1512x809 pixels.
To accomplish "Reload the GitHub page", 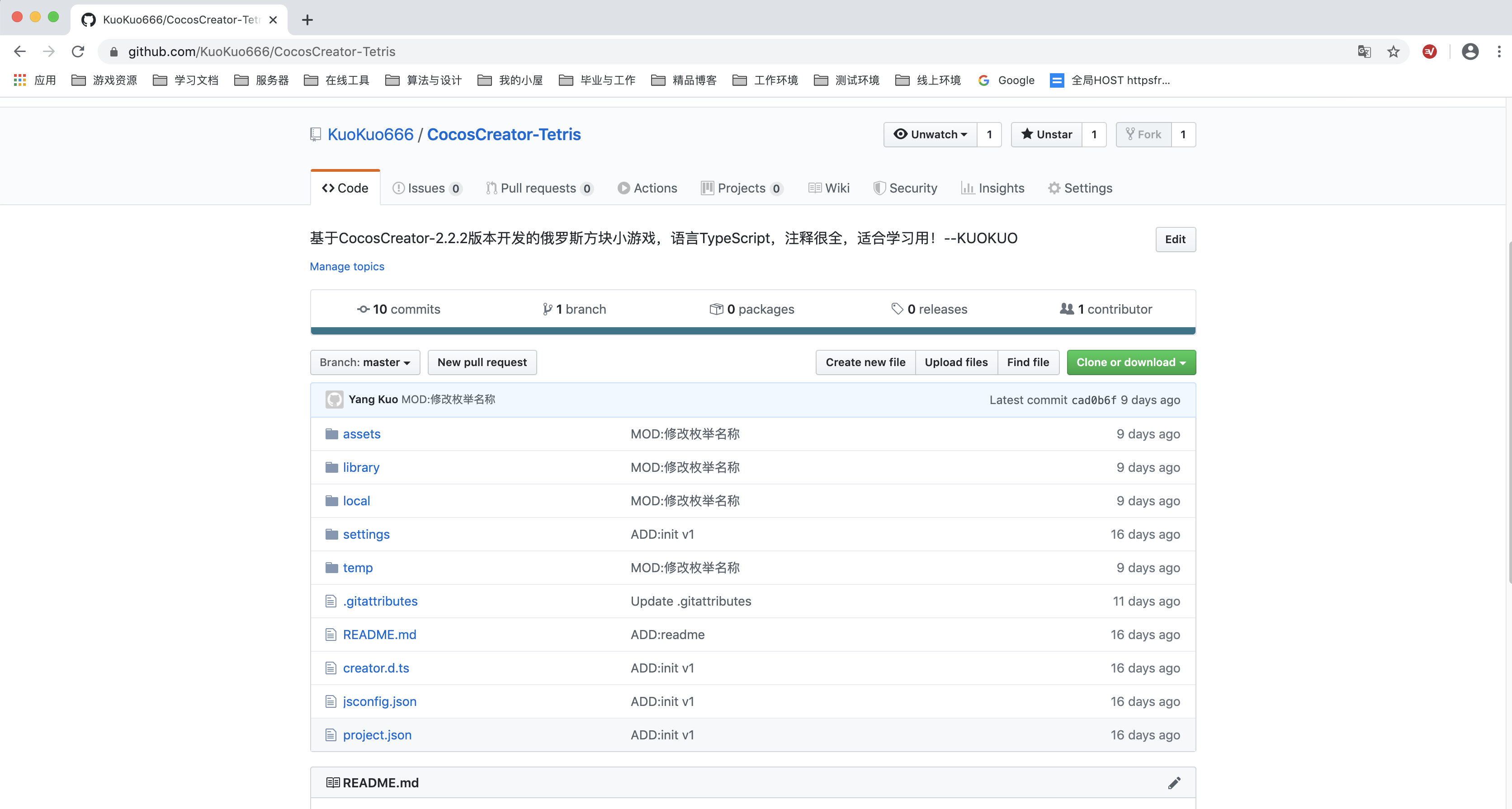I will pos(78,52).
